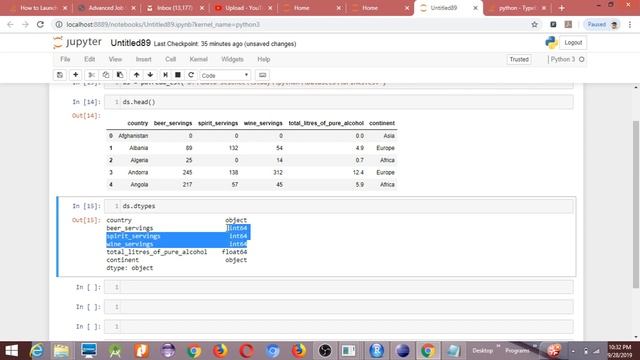Open a new browser tab
The image size is (640, 360).
point(562,8)
